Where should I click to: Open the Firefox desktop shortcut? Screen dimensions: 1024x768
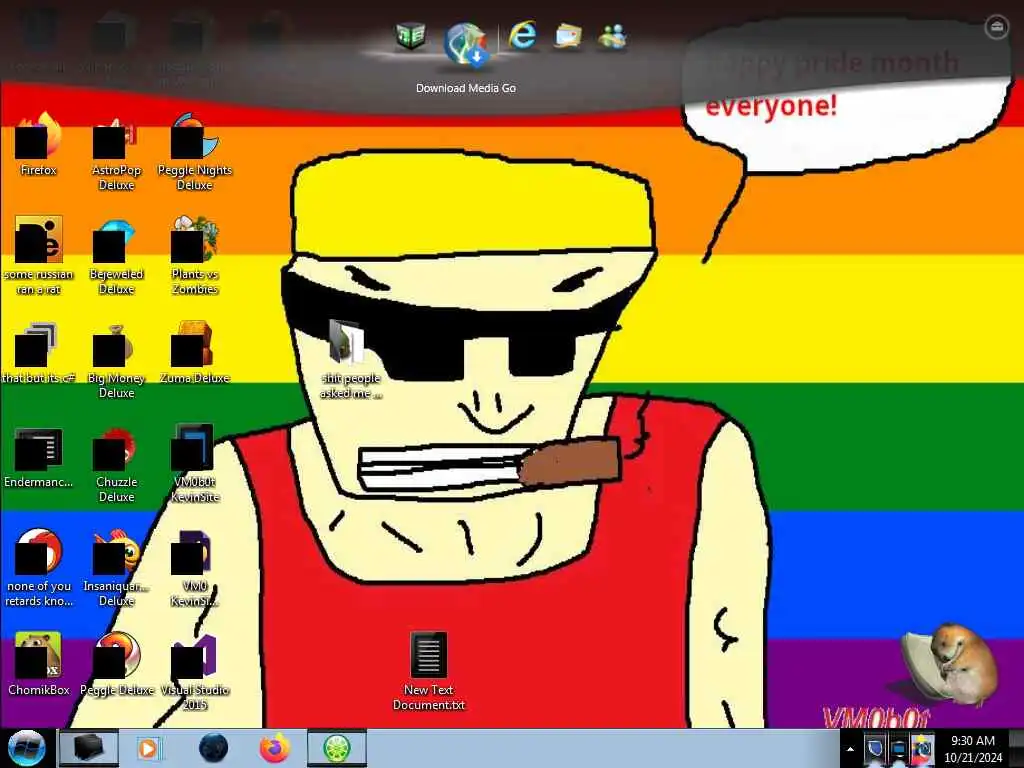tap(39, 144)
